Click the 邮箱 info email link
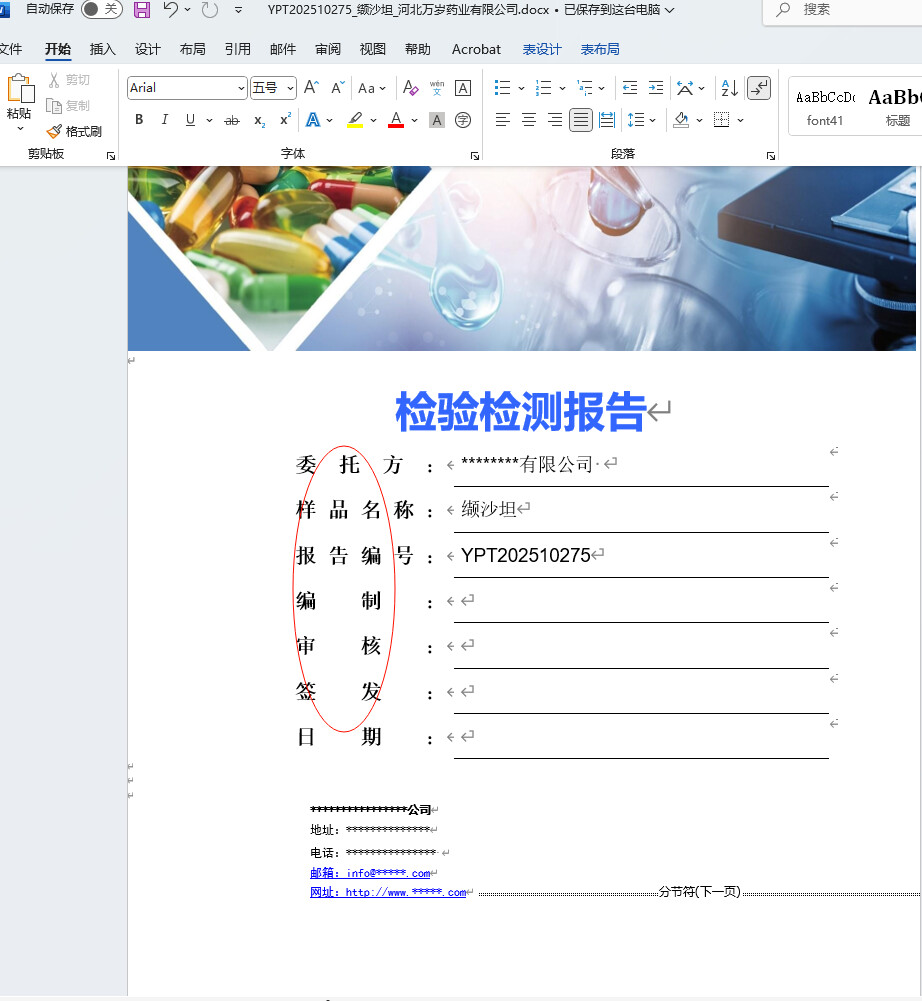Viewport: 922px width, 1001px height. pos(370,873)
